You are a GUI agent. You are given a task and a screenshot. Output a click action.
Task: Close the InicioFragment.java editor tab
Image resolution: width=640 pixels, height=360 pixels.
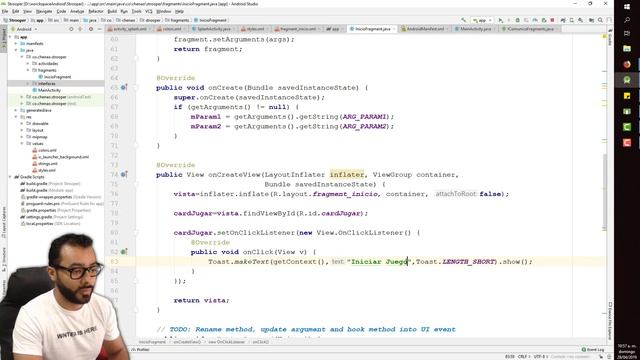click(394, 29)
